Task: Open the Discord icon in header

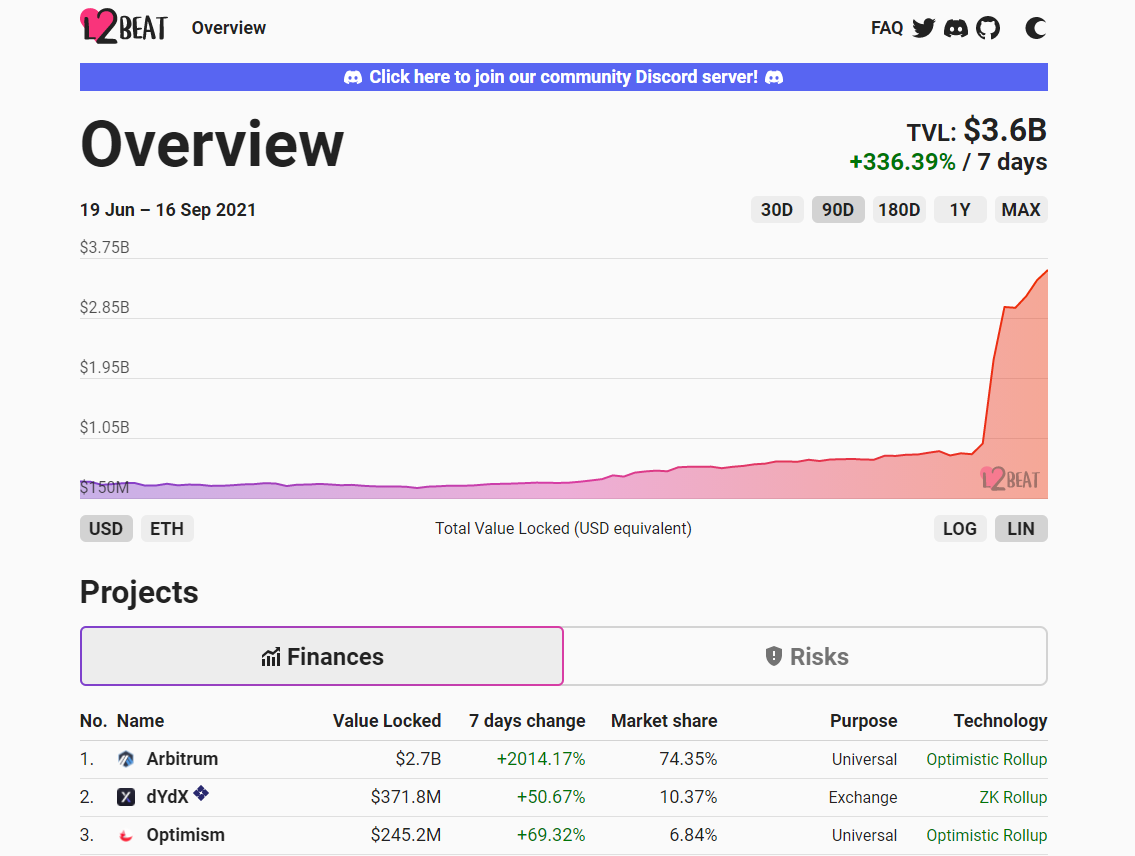Action: click(x=955, y=28)
